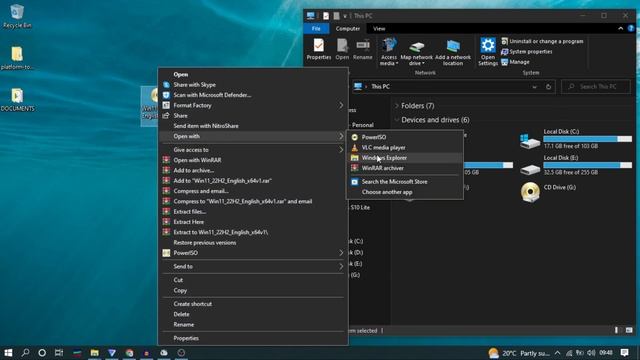Open CD Drive (G:)
This screenshot has width=640, height=360.
click(549, 192)
